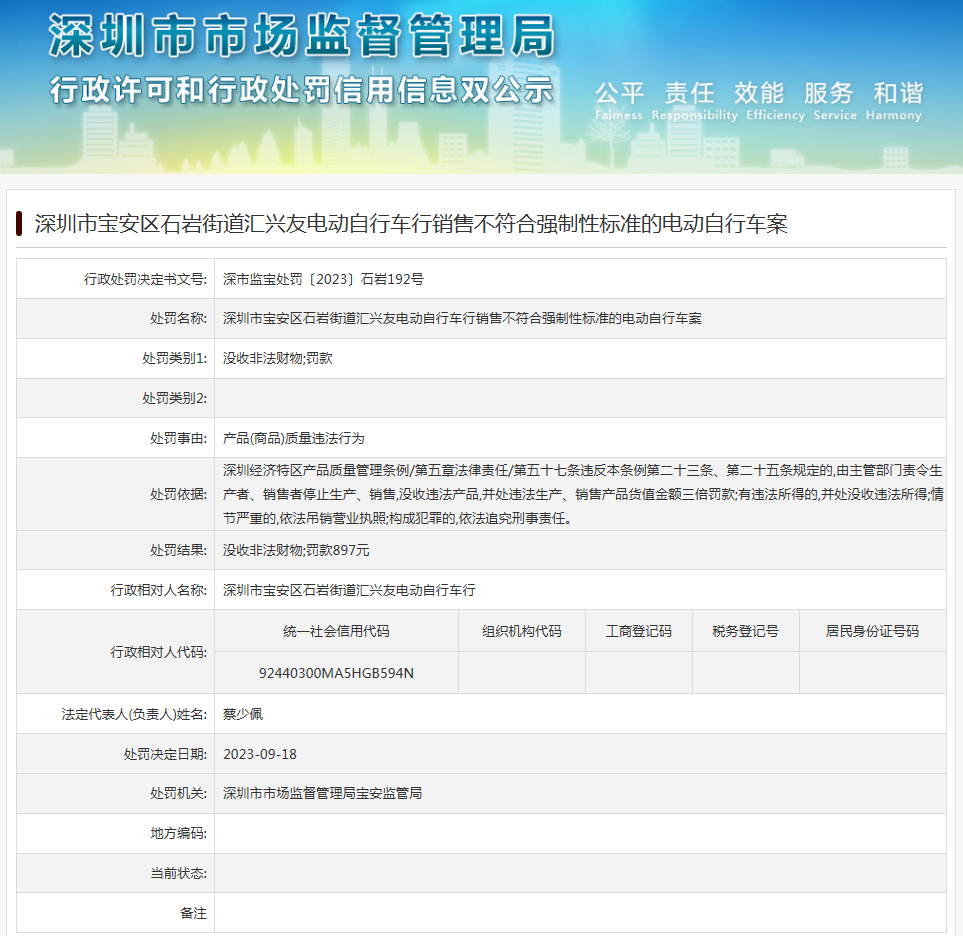The height and width of the screenshot is (936, 963).
Task: Click the 行政许可和行政处罚信用信息双公示 banner subtitle
Action: point(302,90)
